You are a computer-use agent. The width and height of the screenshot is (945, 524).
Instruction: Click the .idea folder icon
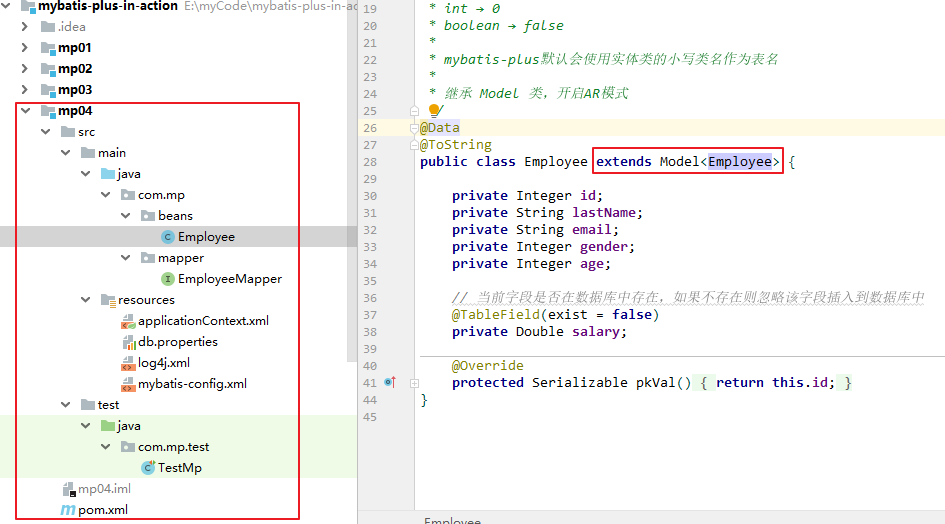pos(48,27)
